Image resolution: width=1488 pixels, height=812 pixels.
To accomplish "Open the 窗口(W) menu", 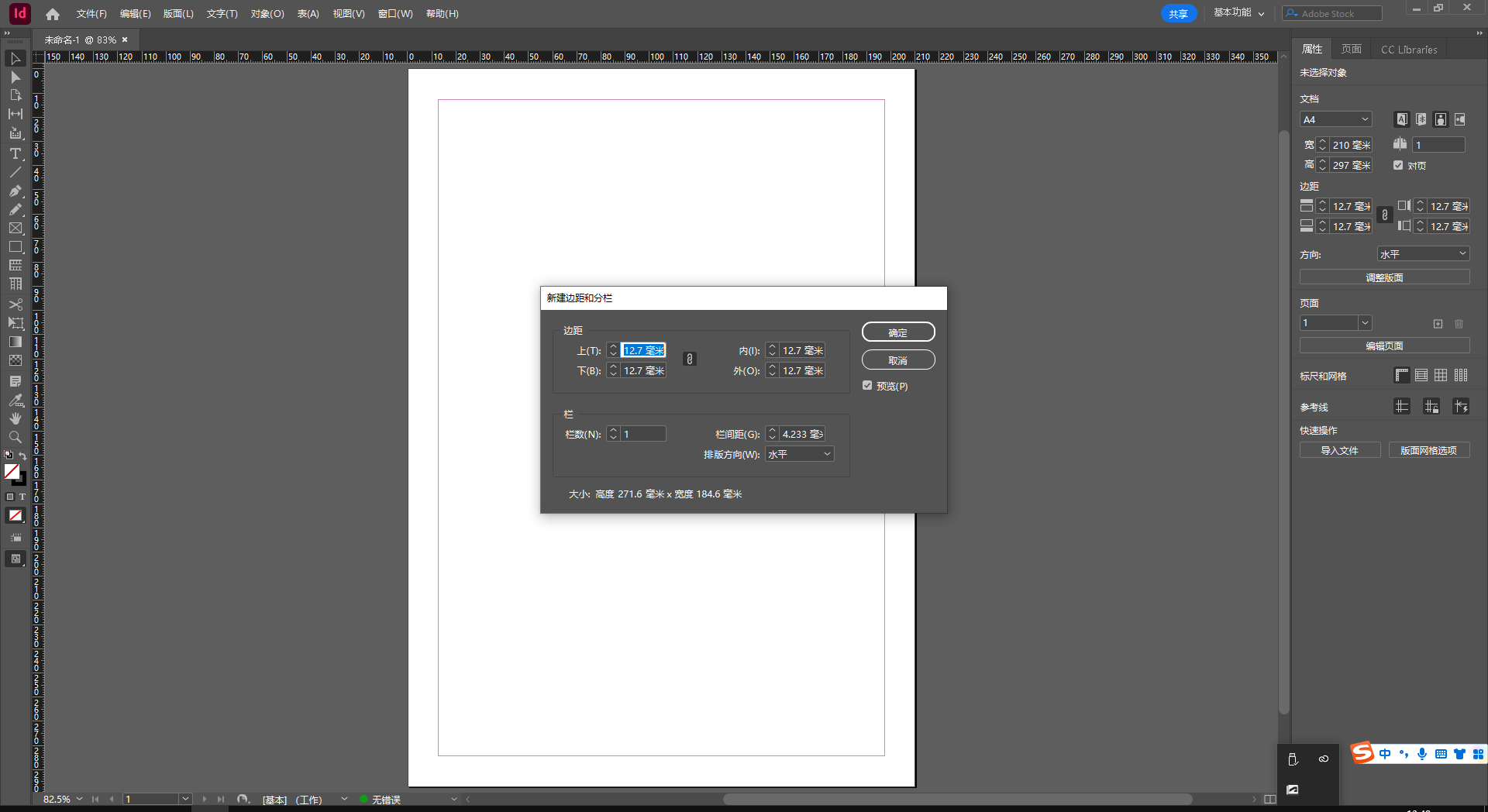I will (x=395, y=14).
